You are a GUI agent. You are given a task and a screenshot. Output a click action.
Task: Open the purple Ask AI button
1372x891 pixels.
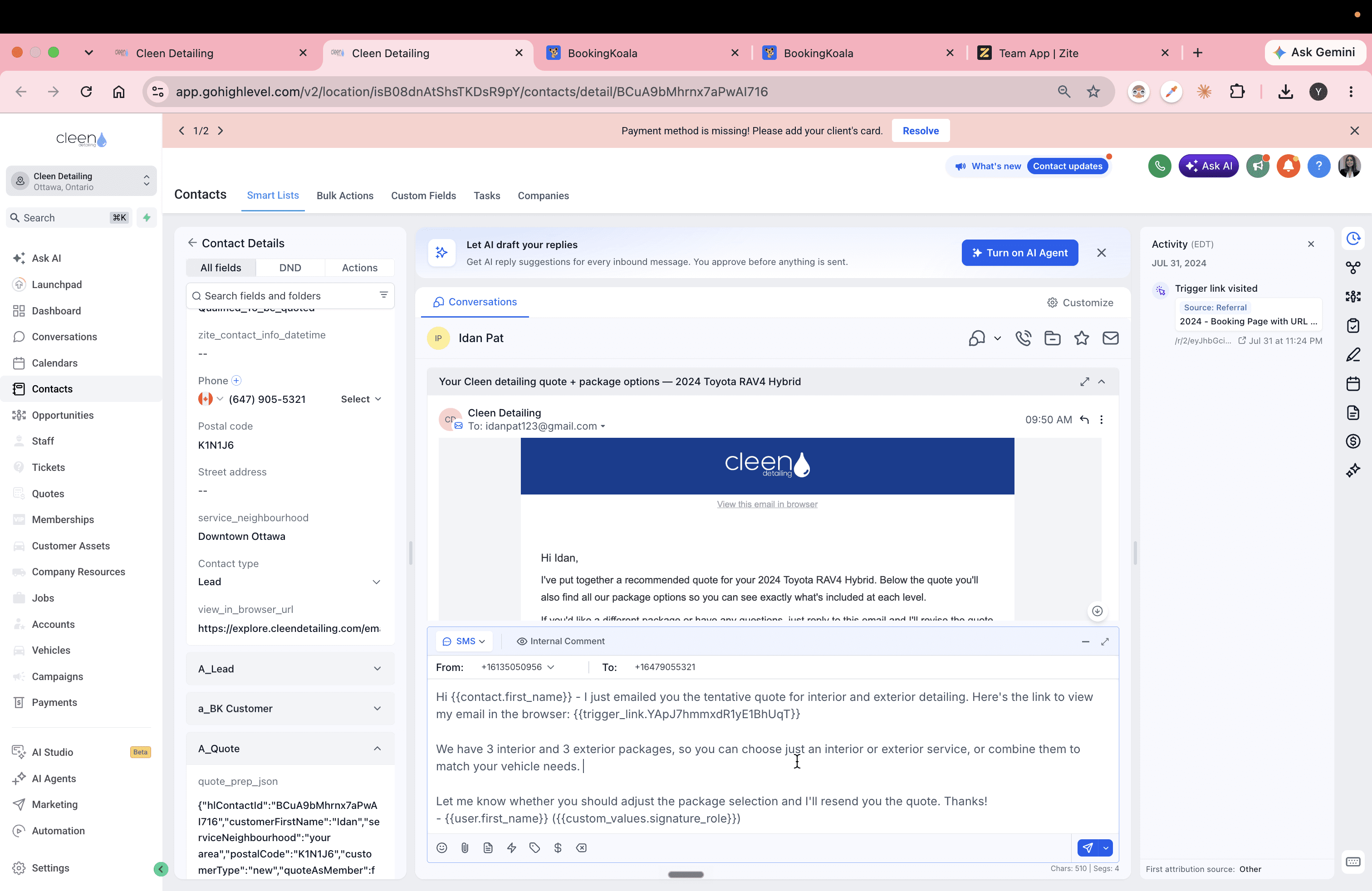click(x=1208, y=166)
